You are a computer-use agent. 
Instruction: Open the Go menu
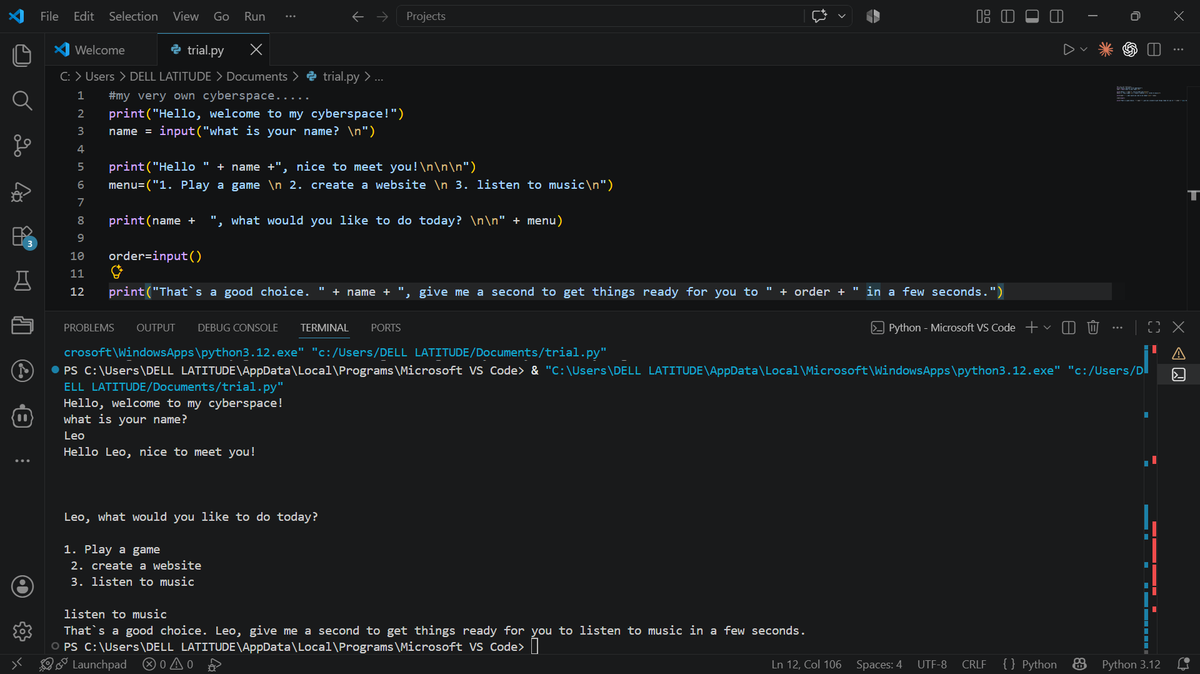coord(221,16)
